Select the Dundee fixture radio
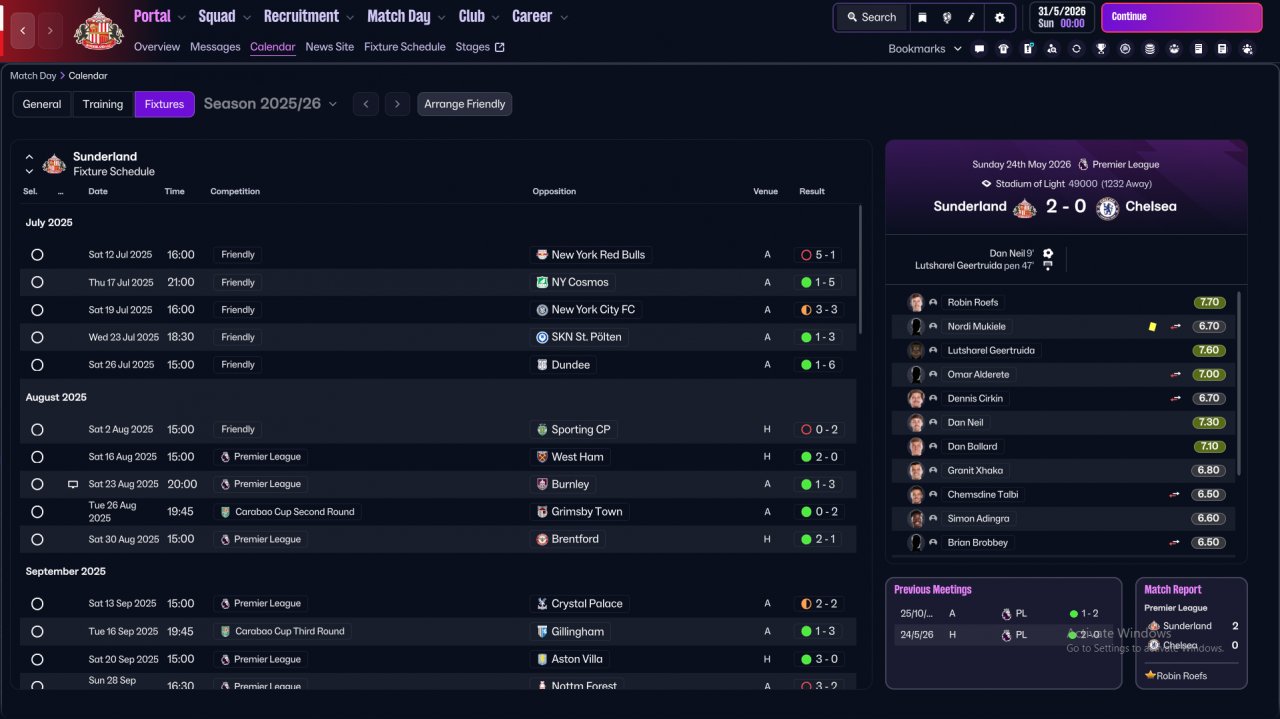 [x=37, y=365]
